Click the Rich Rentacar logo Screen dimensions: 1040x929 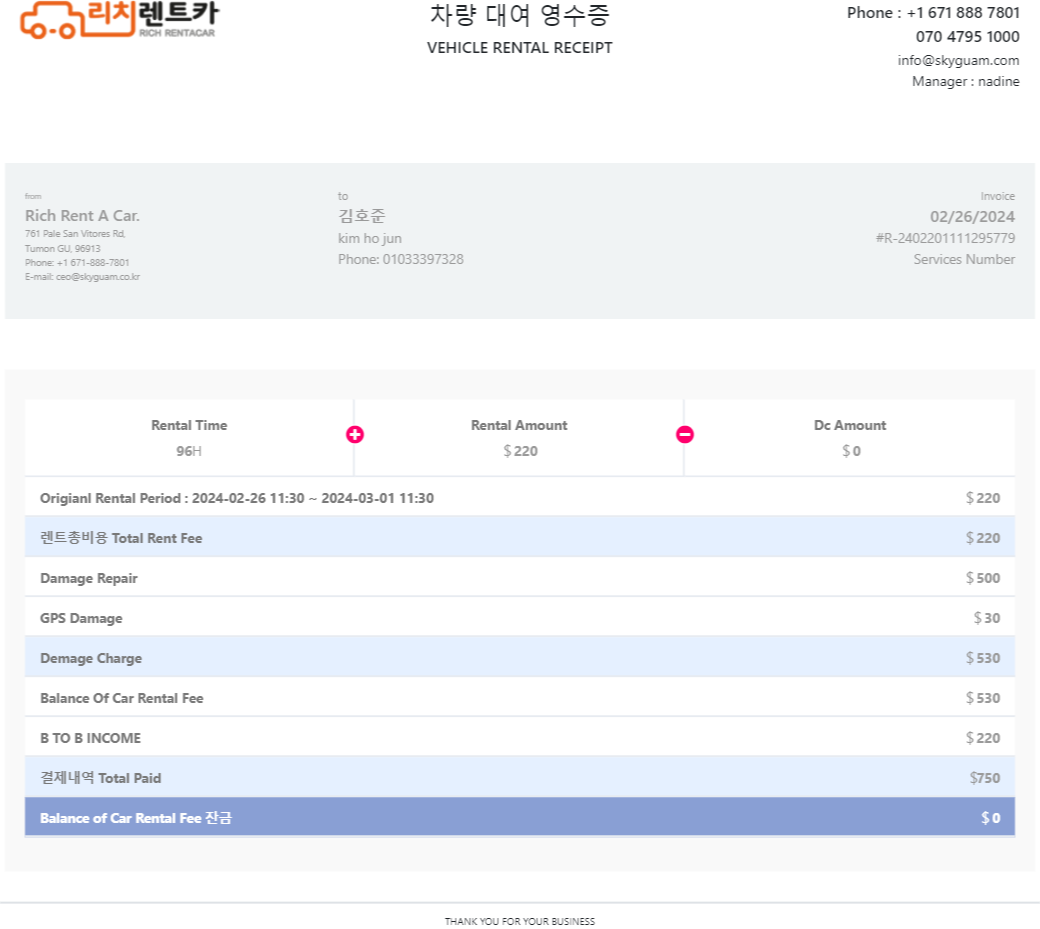(118, 20)
